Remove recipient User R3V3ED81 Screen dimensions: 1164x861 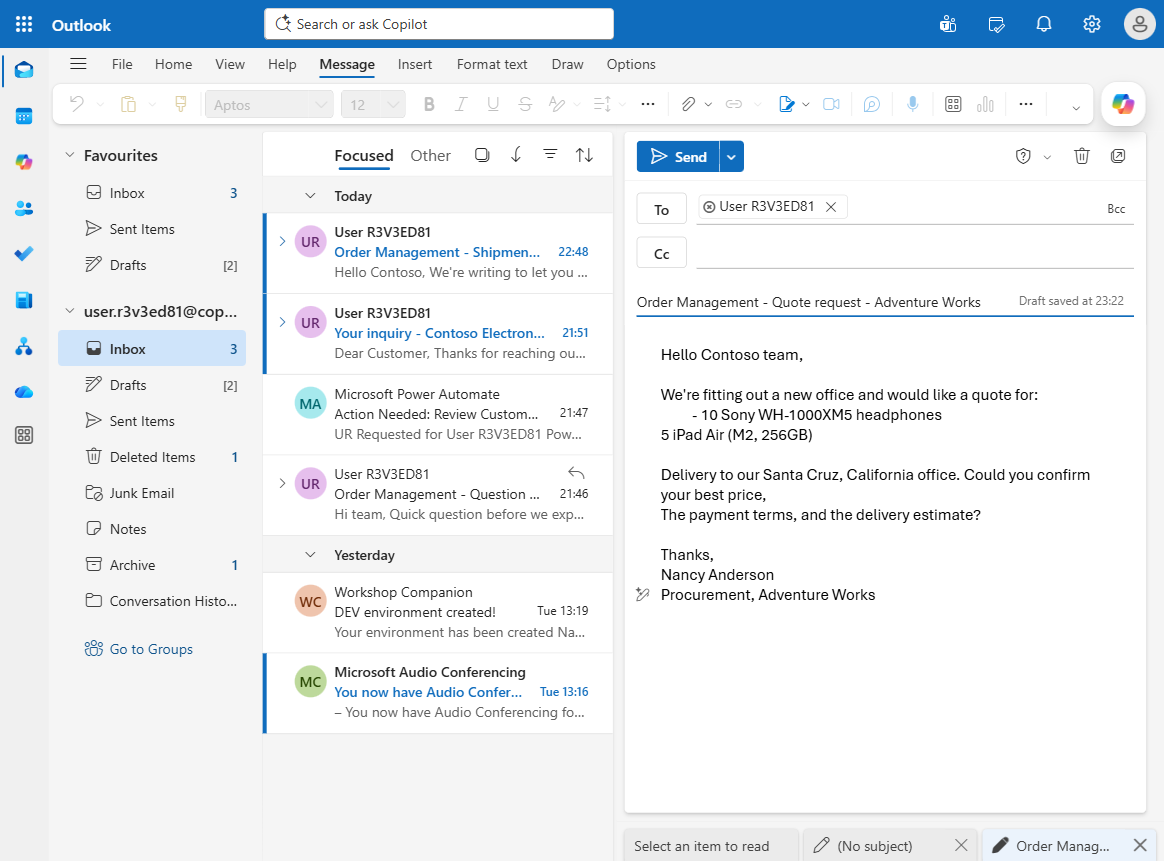coord(831,207)
